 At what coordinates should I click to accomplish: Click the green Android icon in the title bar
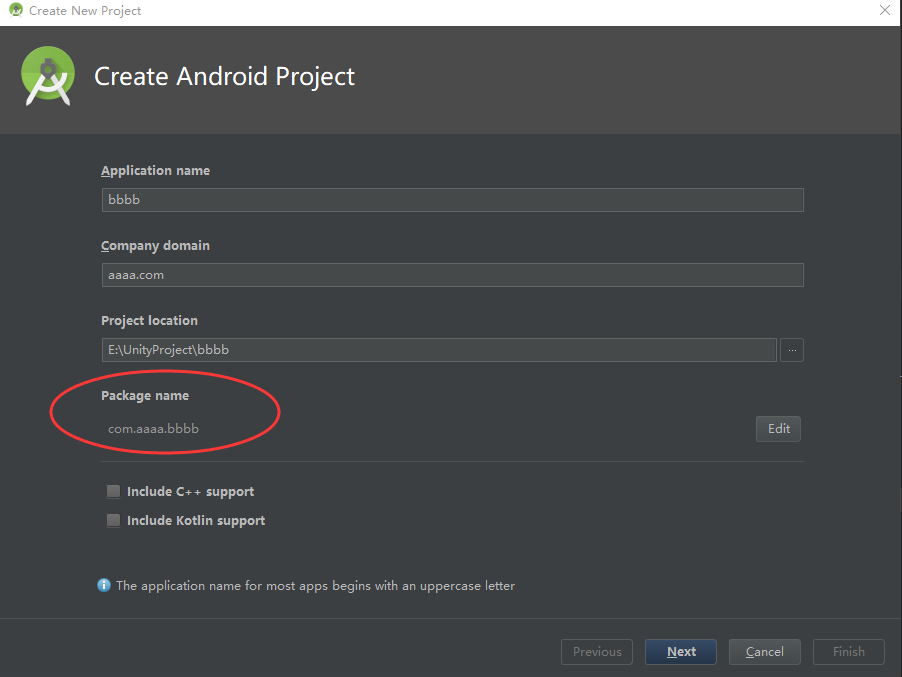tap(14, 11)
